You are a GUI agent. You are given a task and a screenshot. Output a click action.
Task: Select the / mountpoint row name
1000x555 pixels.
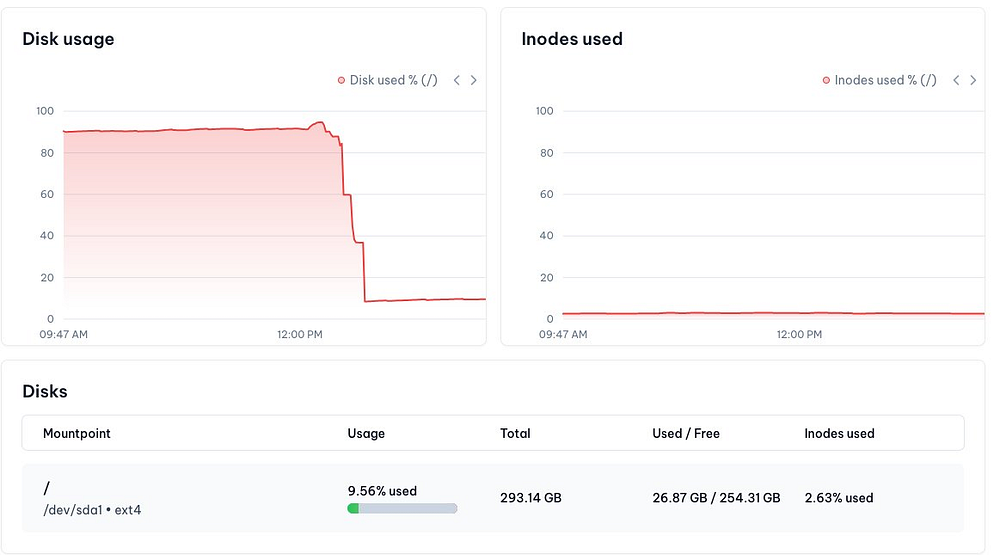point(47,488)
